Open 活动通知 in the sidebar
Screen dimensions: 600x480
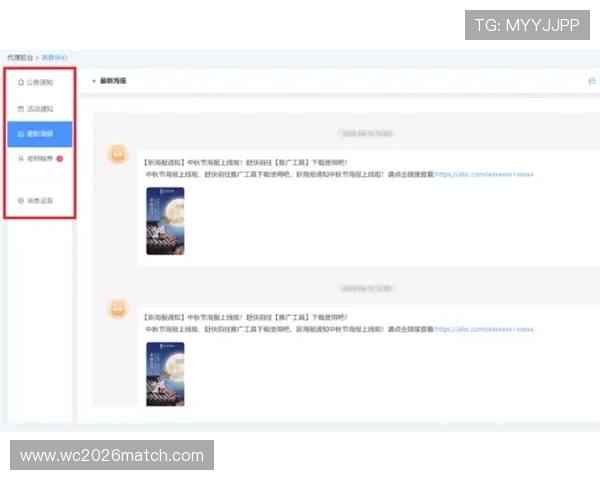40,108
